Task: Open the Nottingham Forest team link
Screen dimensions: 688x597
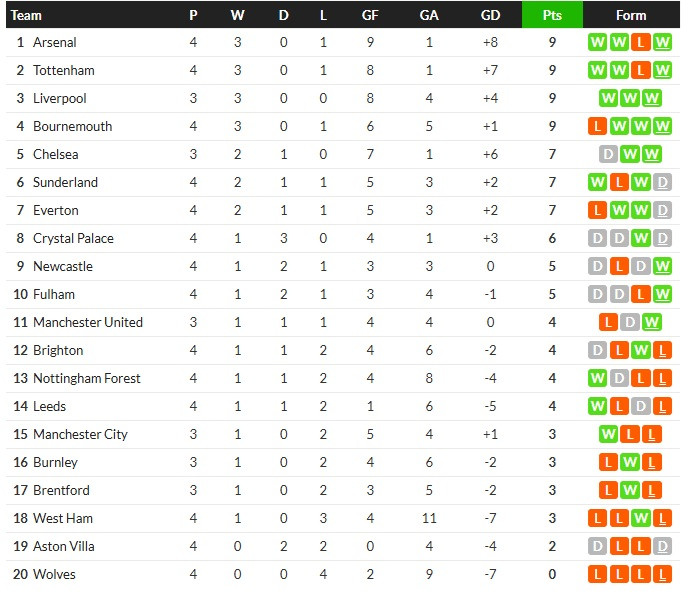Action: (87, 378)
